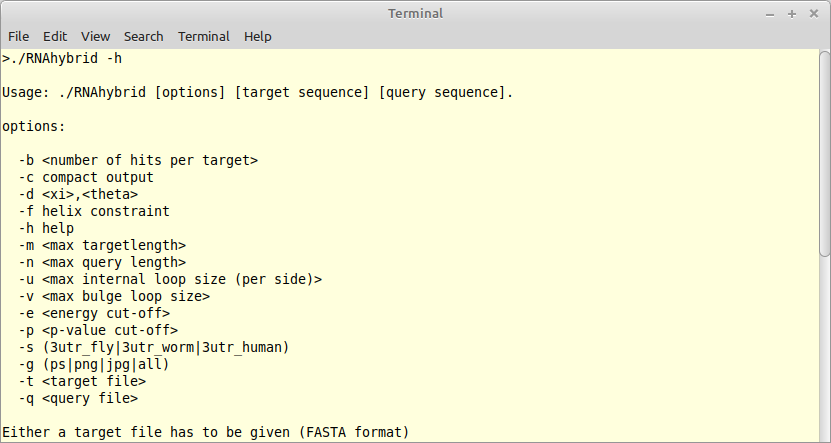Click the '-f helix constraint' option text

tap(94, 211)
